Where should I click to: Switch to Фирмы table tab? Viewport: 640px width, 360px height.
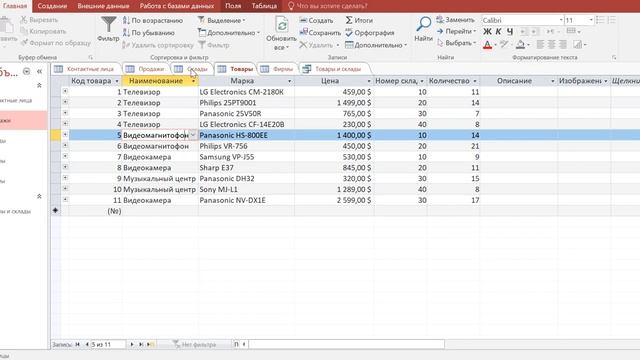pyautogui.click(x=278, y=69)
